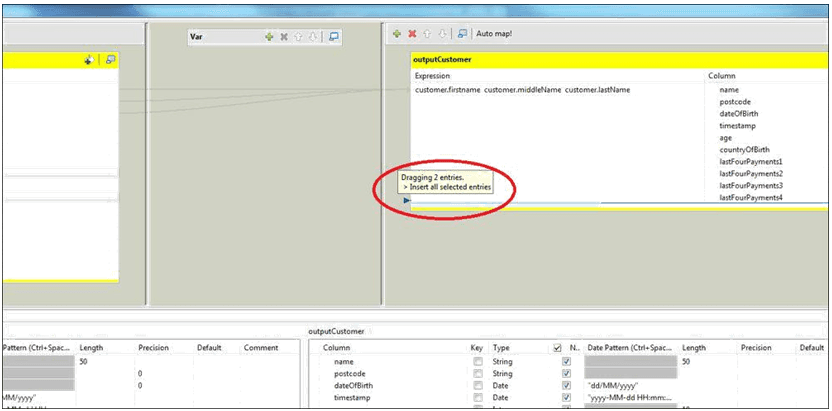Add a variable with the Var plus icon
This screenshot has height=411, width=832.
(269, 36)
